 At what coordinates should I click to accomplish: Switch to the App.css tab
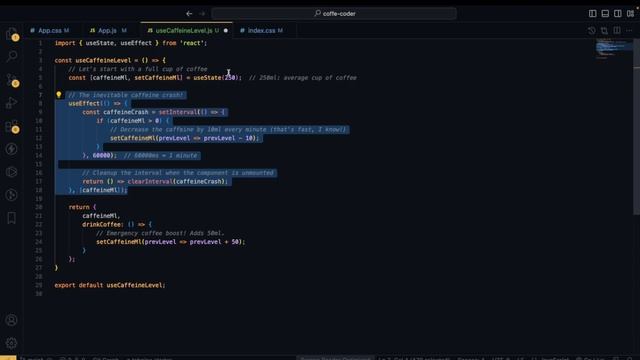point(50,31)
